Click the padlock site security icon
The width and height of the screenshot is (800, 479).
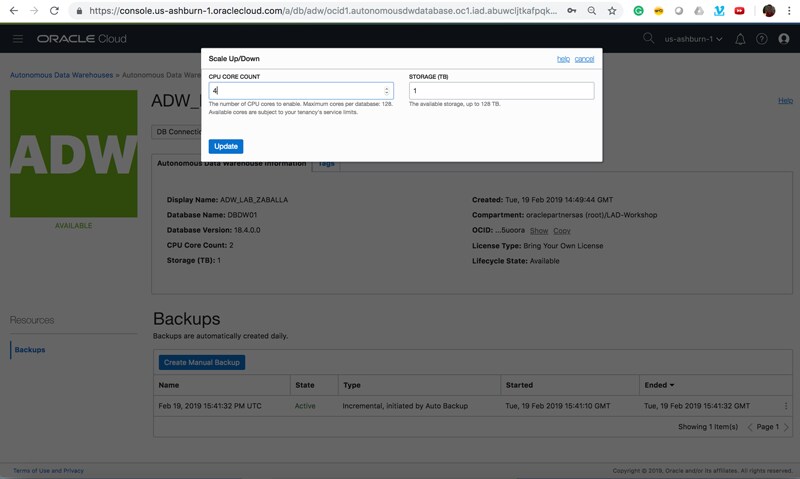(x=79, y=11)
